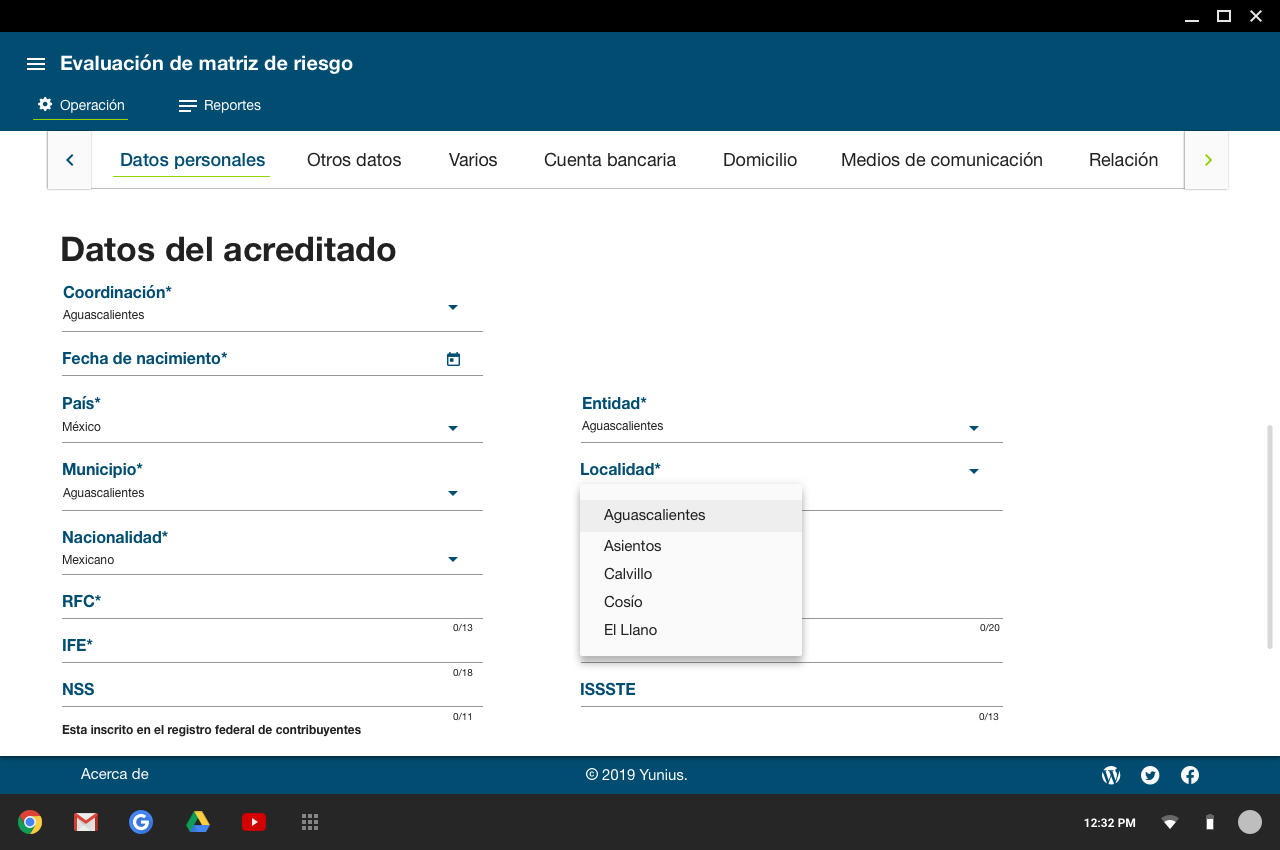Viewport: 1280px width, 850px height.
Task: Click the page vertical scrollbar
Action: click(1270, 535)
